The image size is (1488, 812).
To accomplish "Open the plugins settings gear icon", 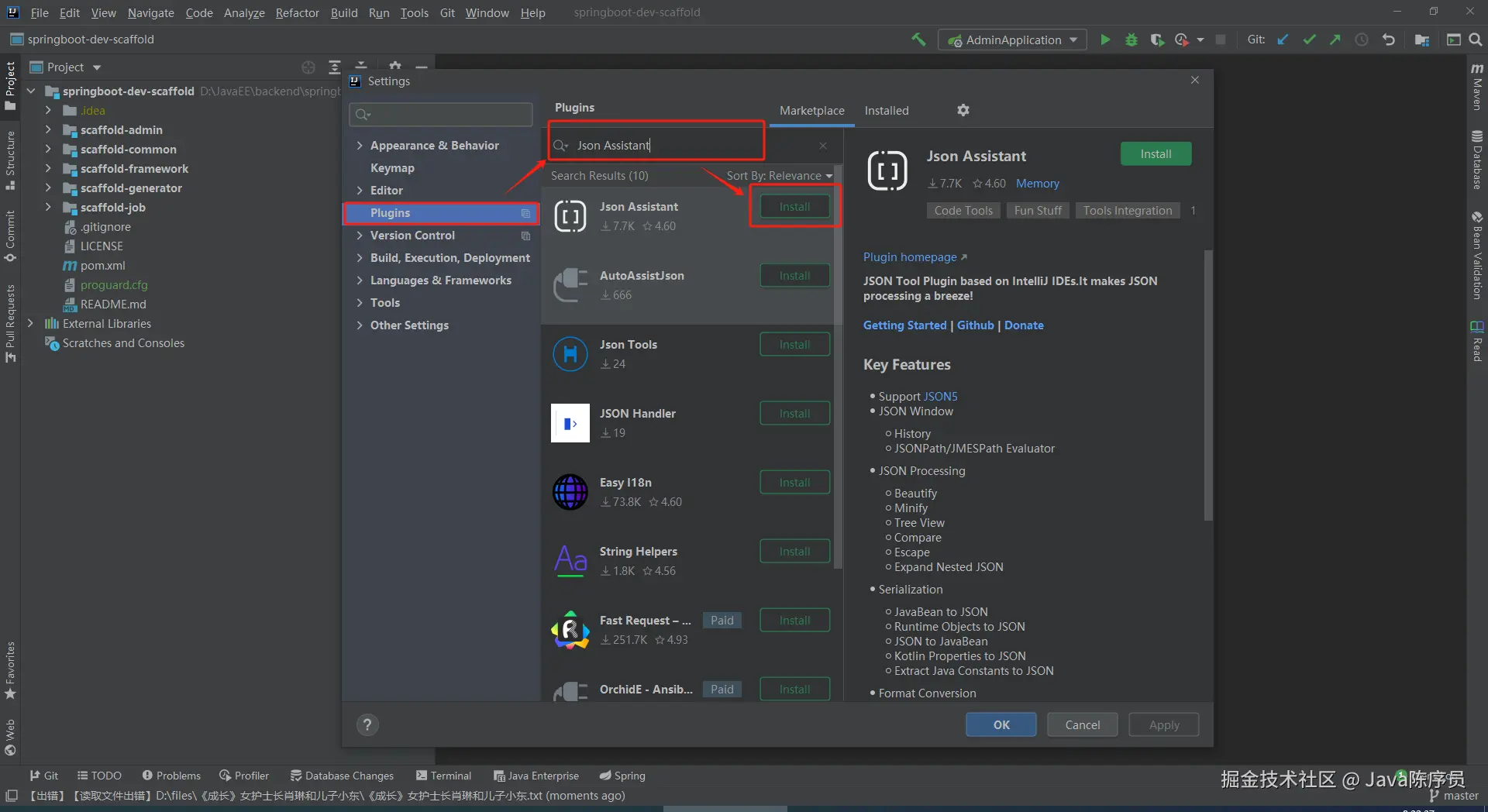I will point(963,110).
